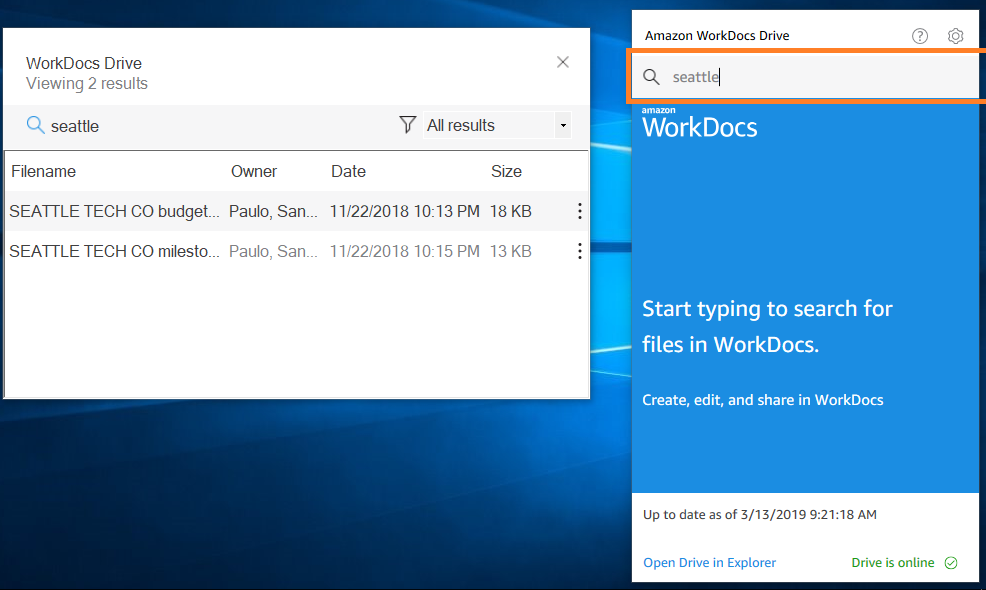Open more options for the budget file
The height and width of the screenshot is (590, 986).
point(579,211)
